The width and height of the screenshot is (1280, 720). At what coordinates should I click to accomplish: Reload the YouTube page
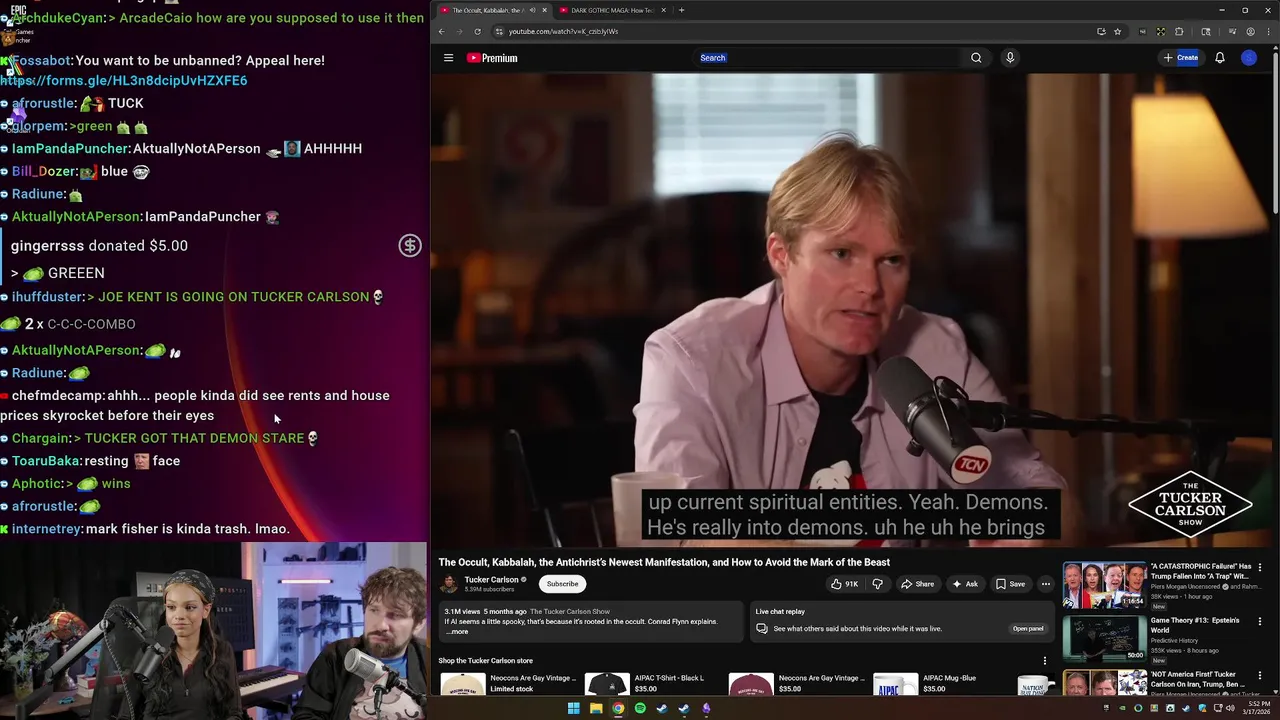click(x=477, y=31)
